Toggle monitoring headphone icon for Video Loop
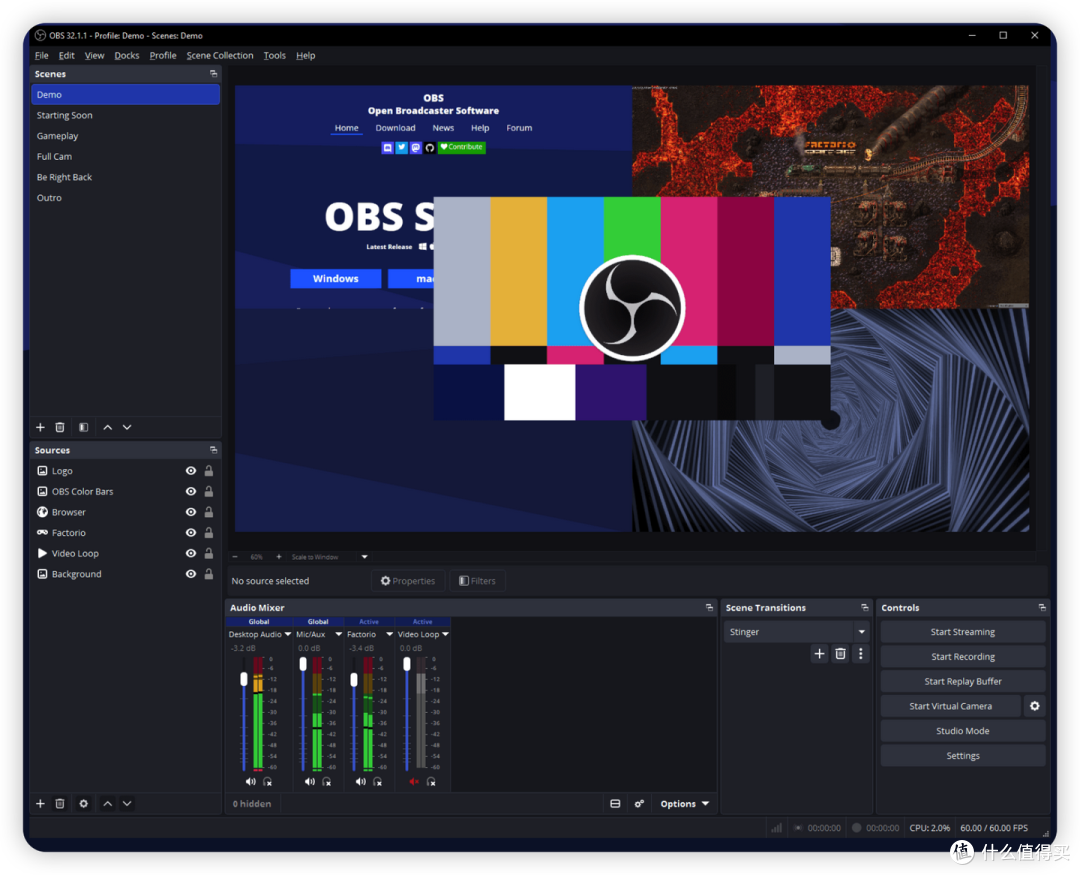The image size is (1080, 875). tap(431, 781)
